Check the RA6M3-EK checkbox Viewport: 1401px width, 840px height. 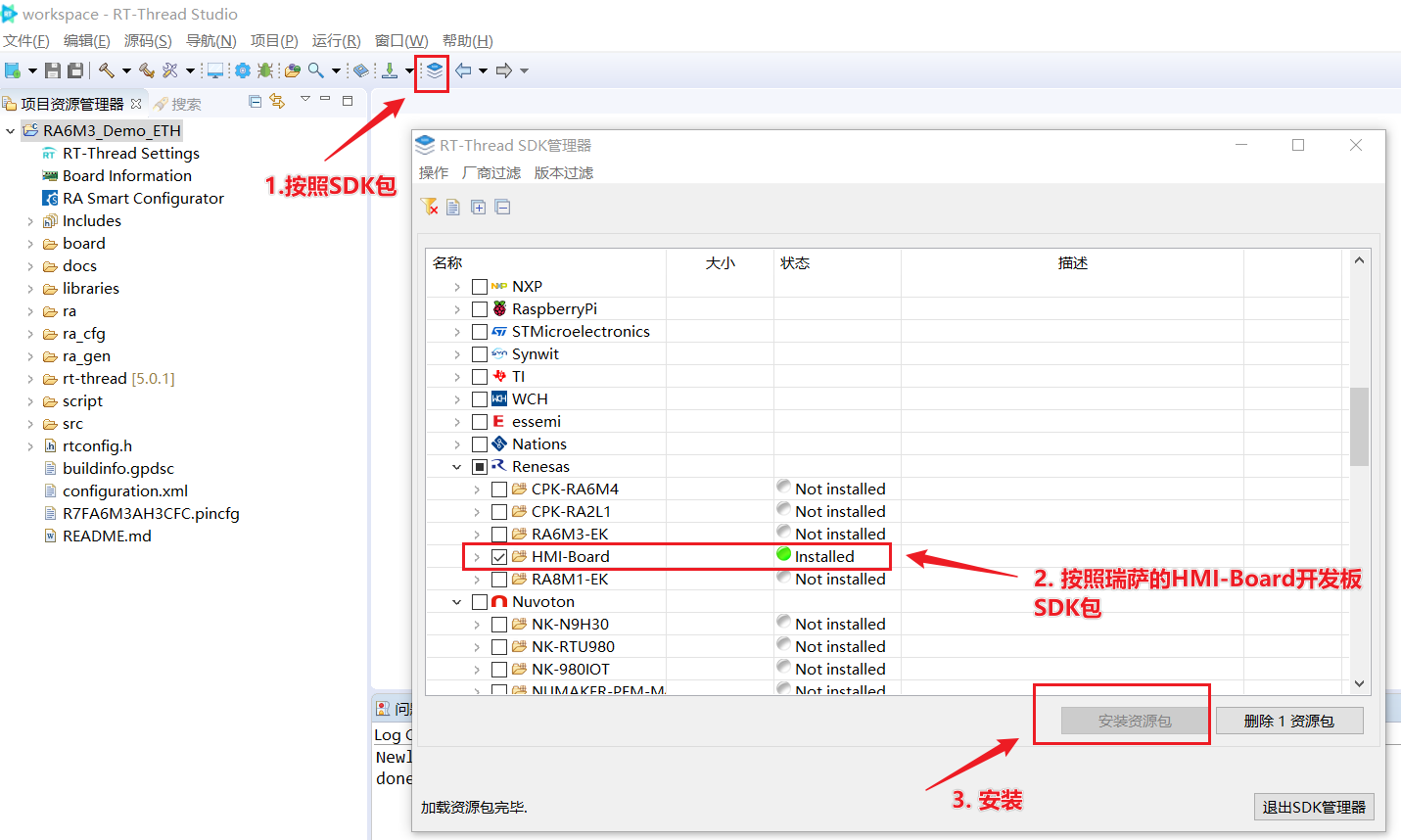pos(499,535)
